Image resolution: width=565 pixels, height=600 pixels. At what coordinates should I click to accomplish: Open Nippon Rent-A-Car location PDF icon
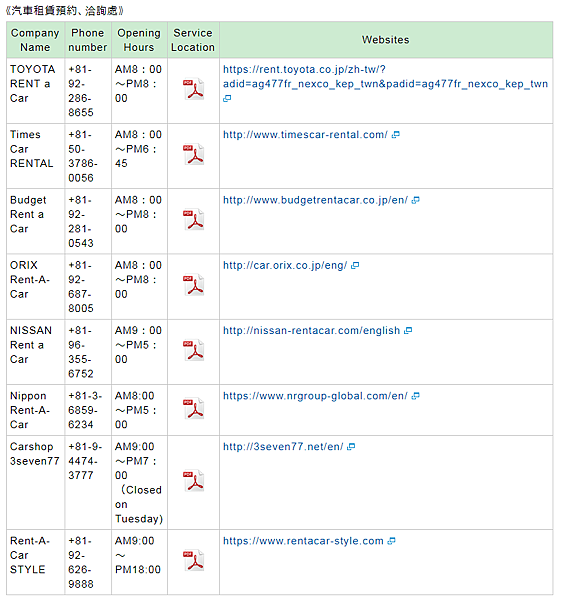194,408
